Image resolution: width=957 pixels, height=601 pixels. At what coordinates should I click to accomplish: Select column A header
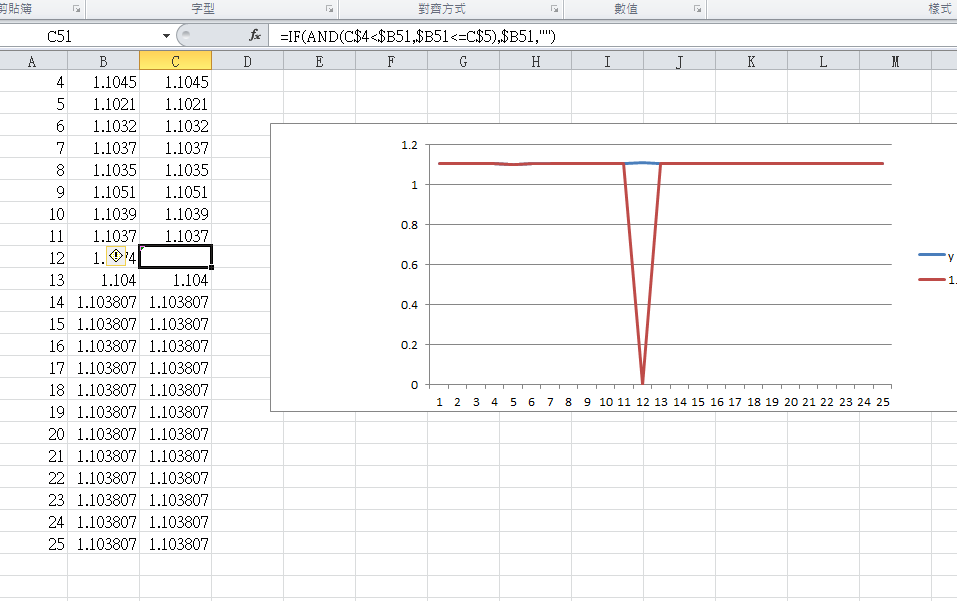click(x=34, y=62)
